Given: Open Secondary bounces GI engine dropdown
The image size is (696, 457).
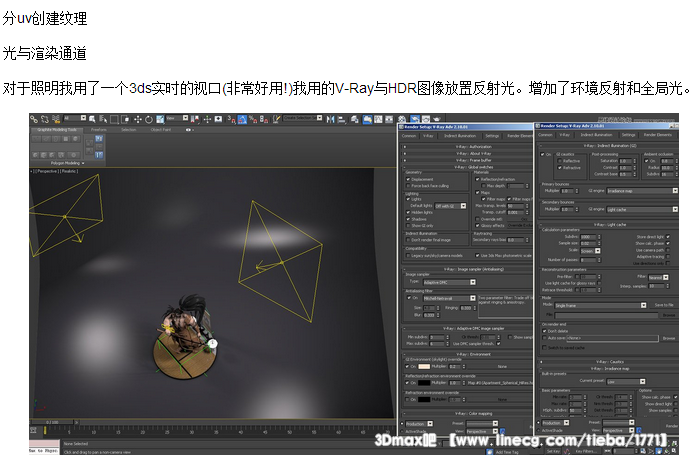Looking at the screenshot, I should [x=642, y=209].
